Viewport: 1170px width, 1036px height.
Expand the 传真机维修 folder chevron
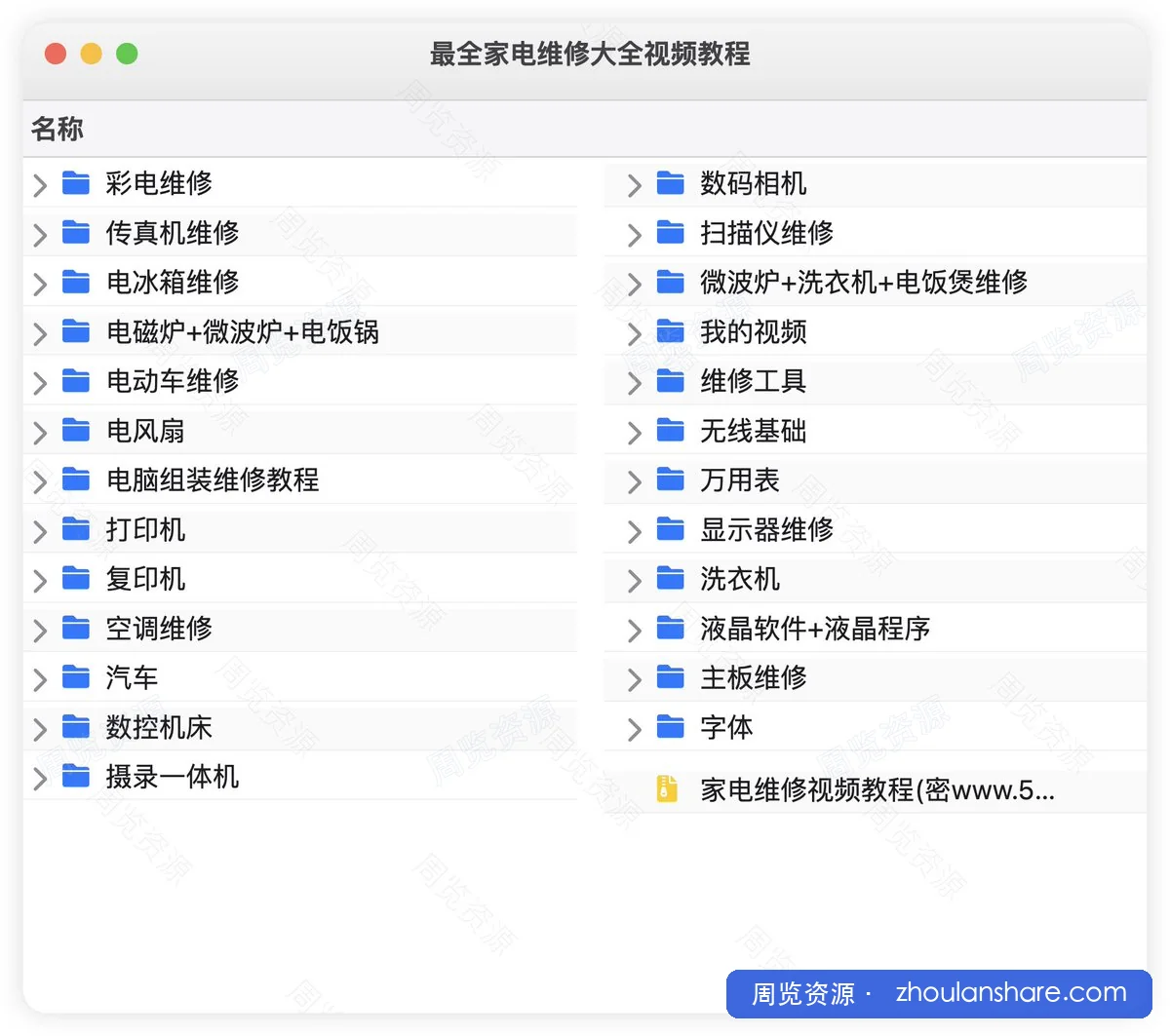pyautogui.click(x=40, y=234)
